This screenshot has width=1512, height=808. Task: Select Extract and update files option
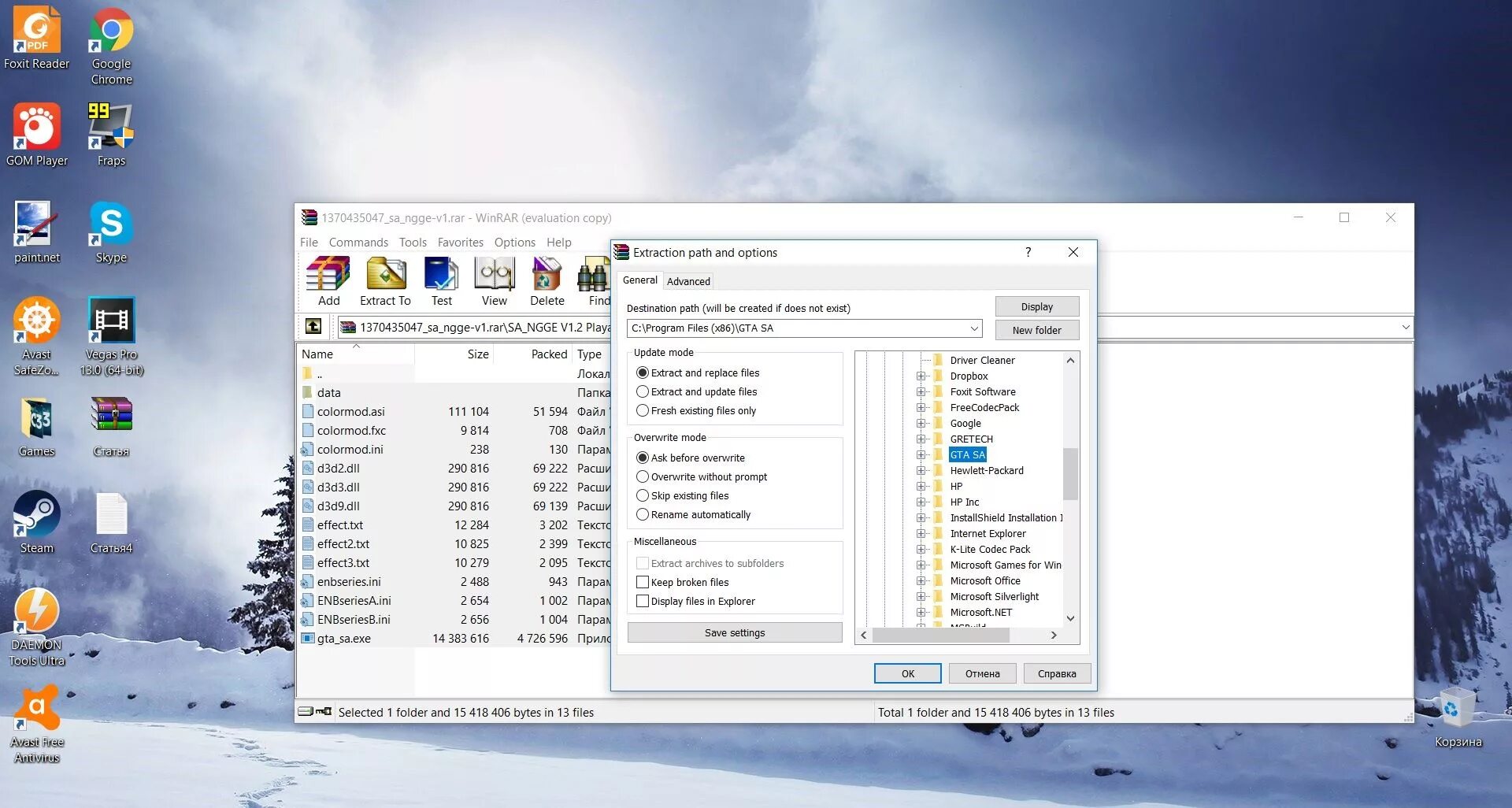[643, 391]
